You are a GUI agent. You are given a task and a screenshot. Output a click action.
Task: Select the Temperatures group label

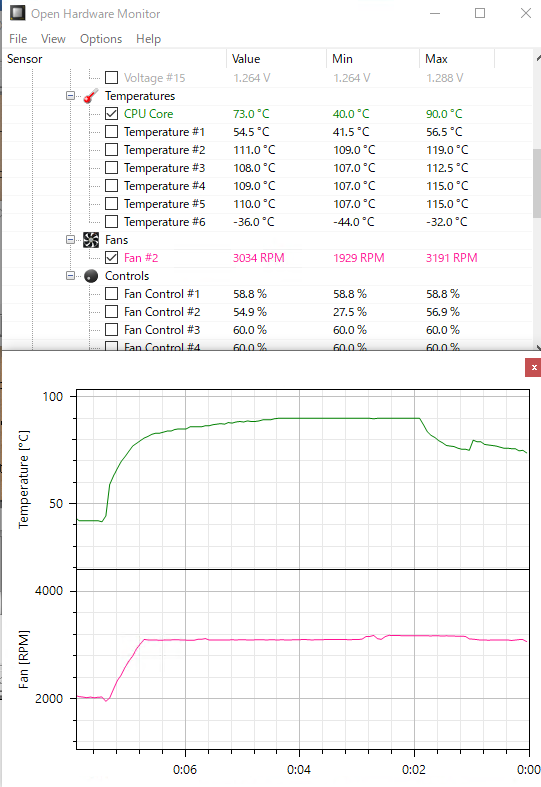[140, 96]
